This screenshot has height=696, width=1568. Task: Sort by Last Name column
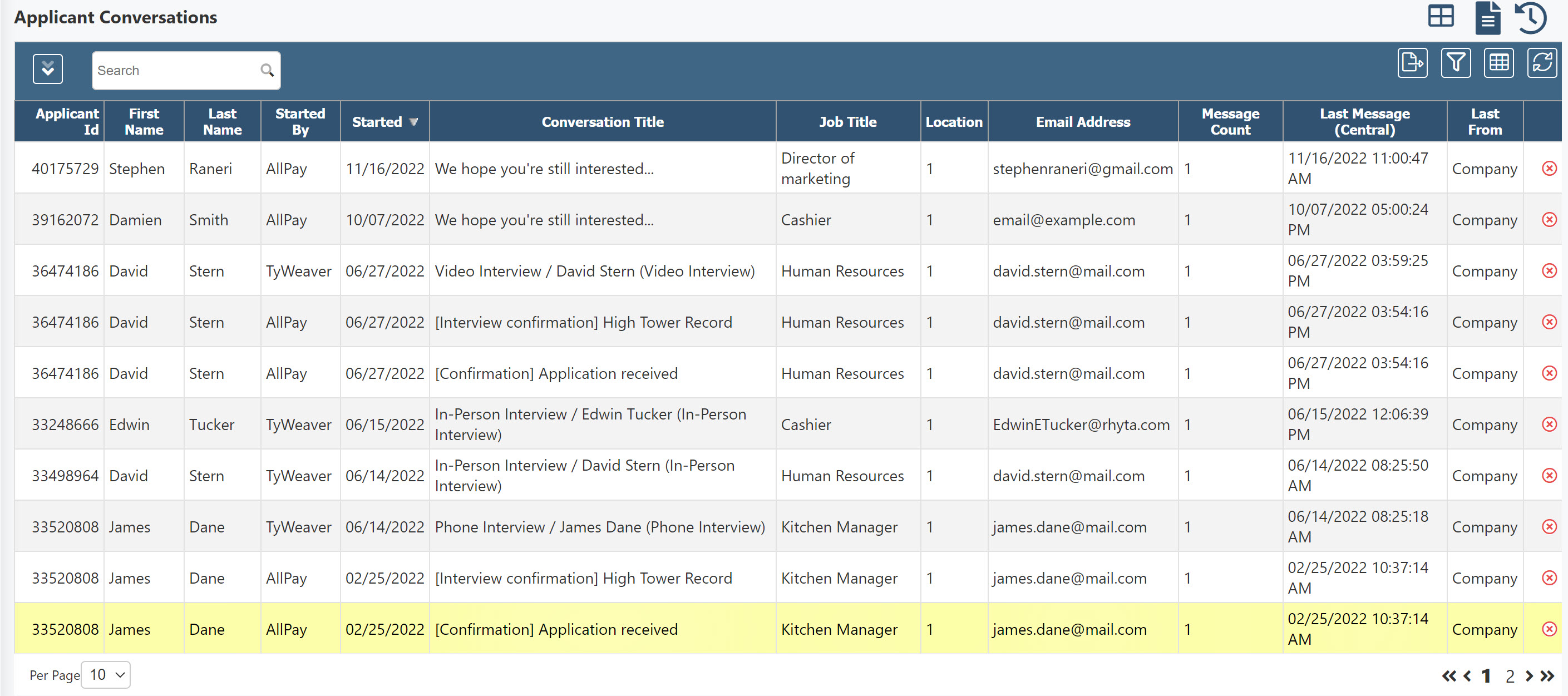coord(222,122)
